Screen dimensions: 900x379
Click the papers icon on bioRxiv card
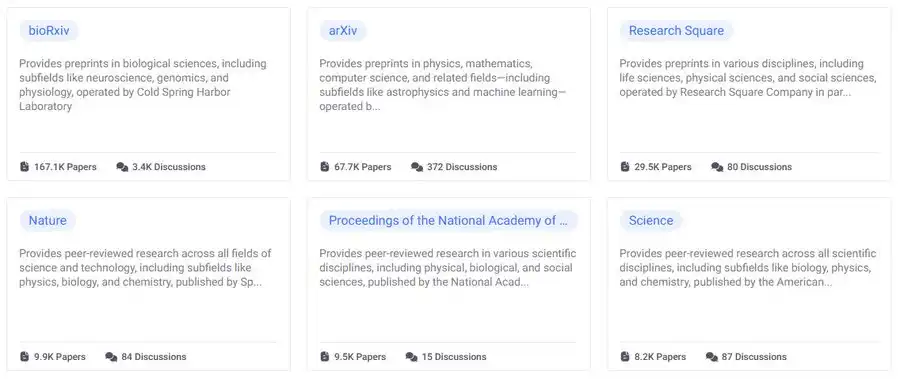point(24,167)
